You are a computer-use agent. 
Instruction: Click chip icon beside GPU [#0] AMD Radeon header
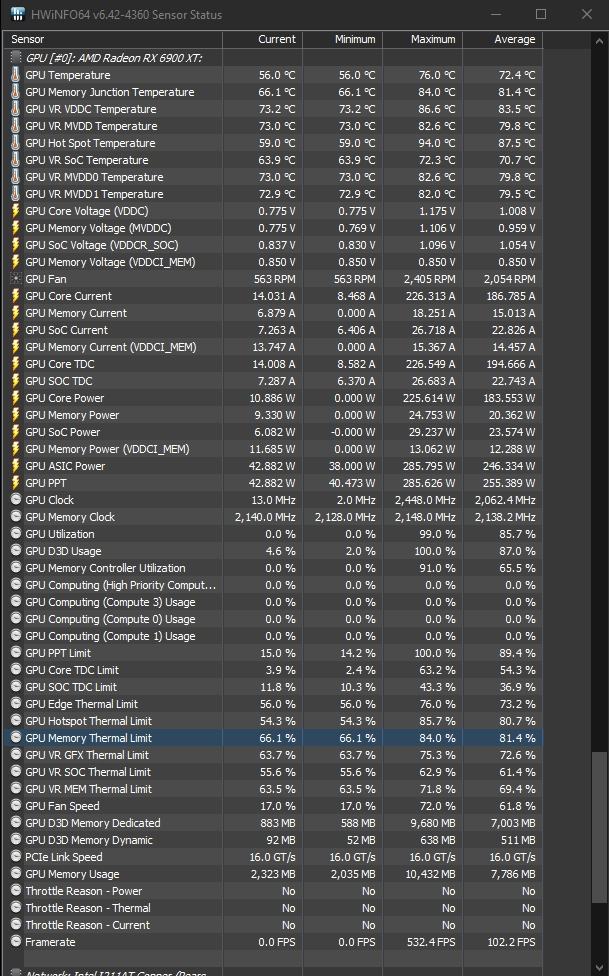pos(16,58)
